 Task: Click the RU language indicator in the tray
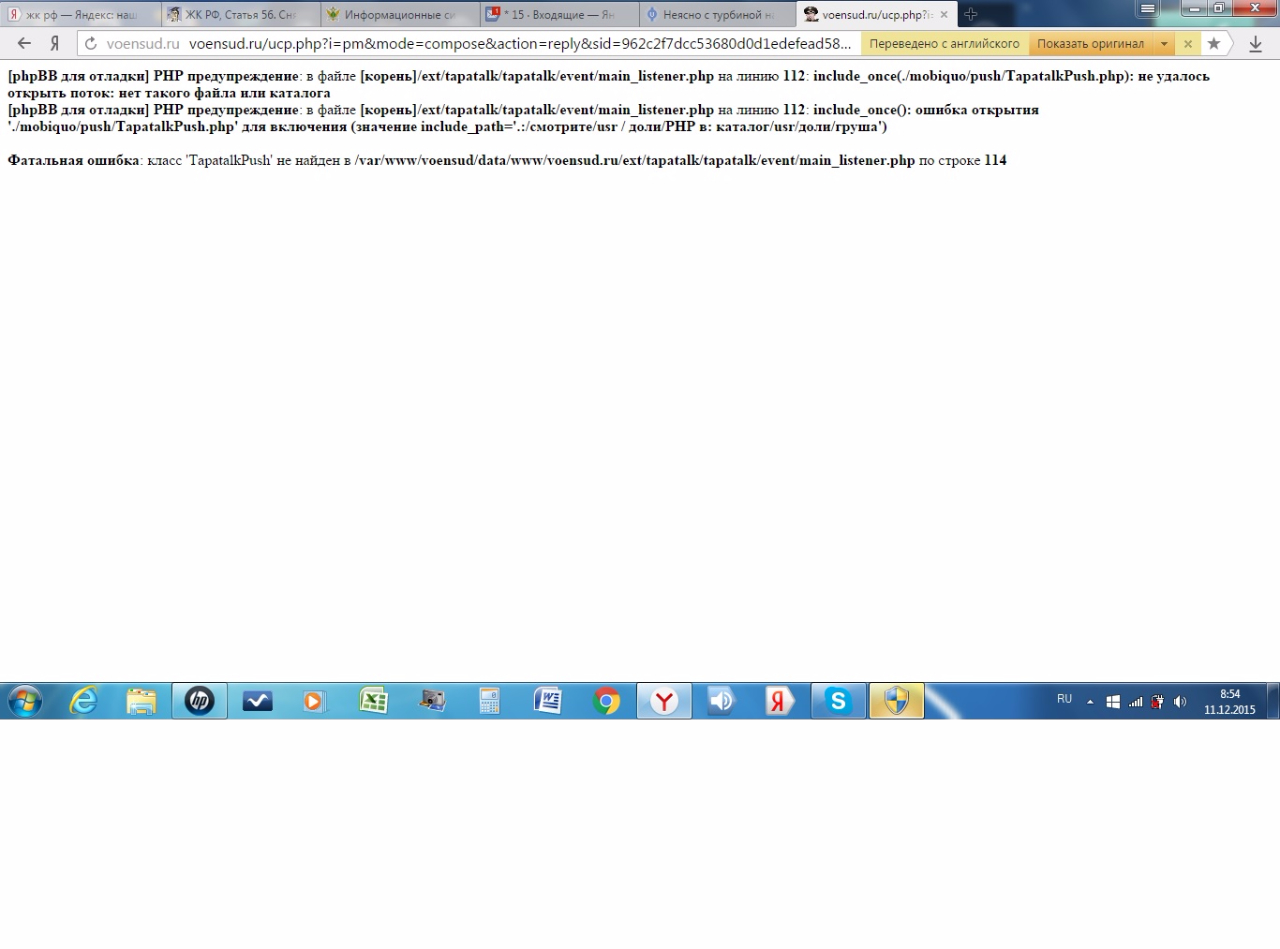coord(1064,699)
